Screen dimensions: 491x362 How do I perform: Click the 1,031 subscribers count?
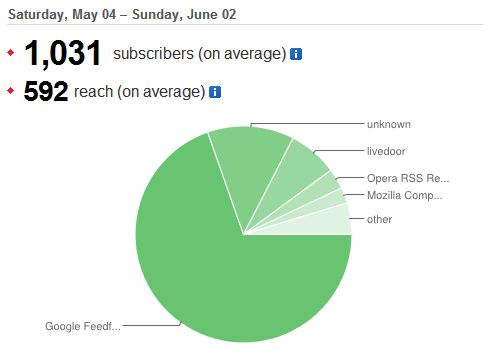(x=63, y=53)
